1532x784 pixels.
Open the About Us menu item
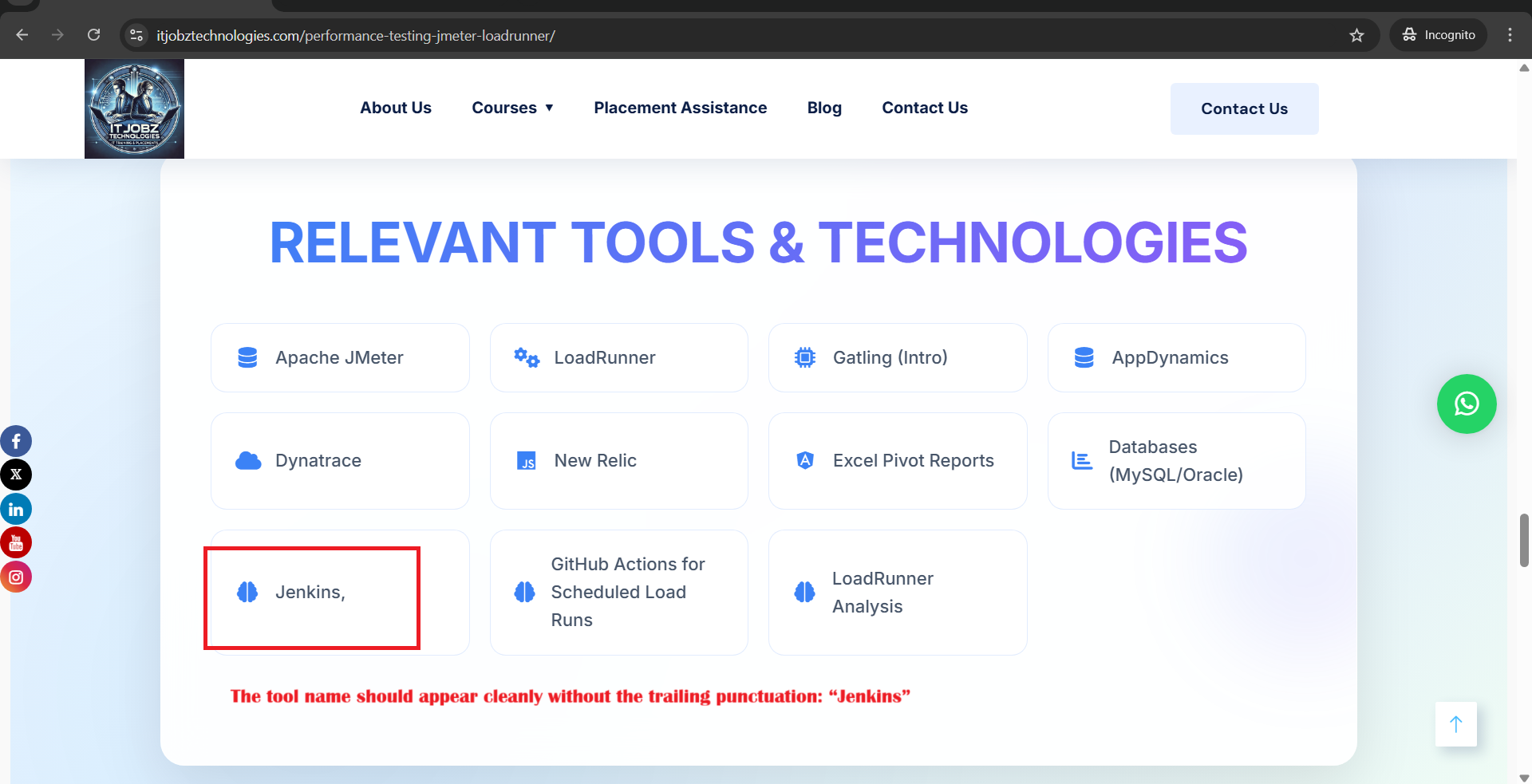point(395,108)
